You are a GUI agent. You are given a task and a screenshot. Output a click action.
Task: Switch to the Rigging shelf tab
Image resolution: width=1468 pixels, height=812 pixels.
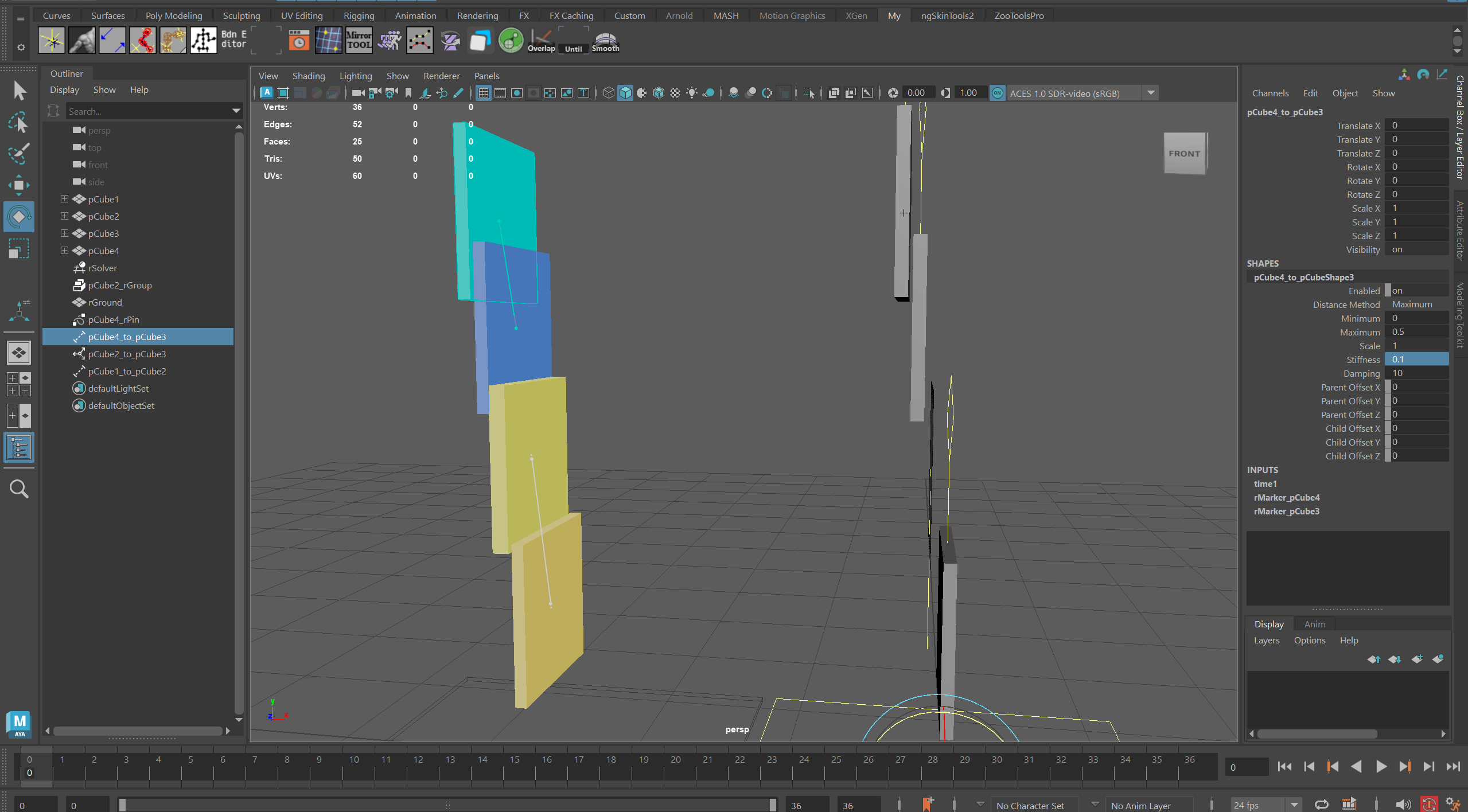click(359, 15)
